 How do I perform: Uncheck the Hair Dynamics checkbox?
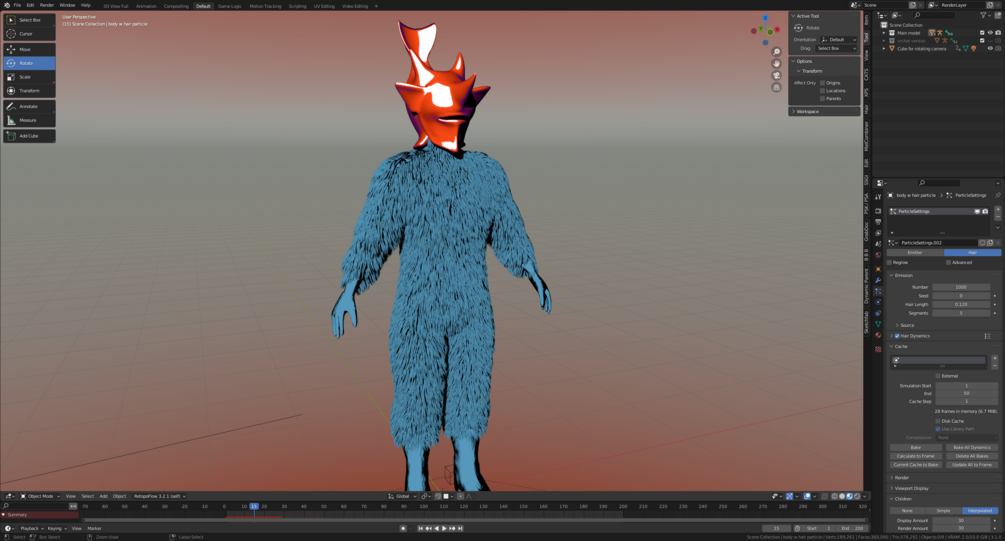tap(897, 336)
